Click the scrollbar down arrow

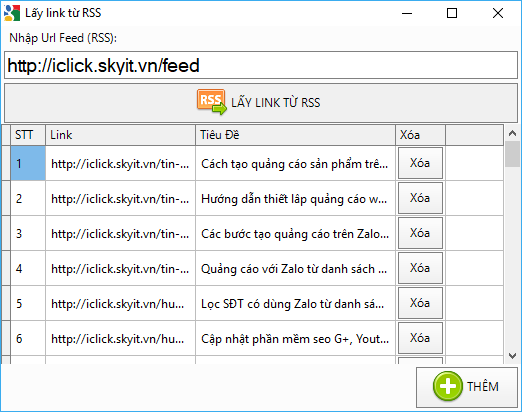512,356
